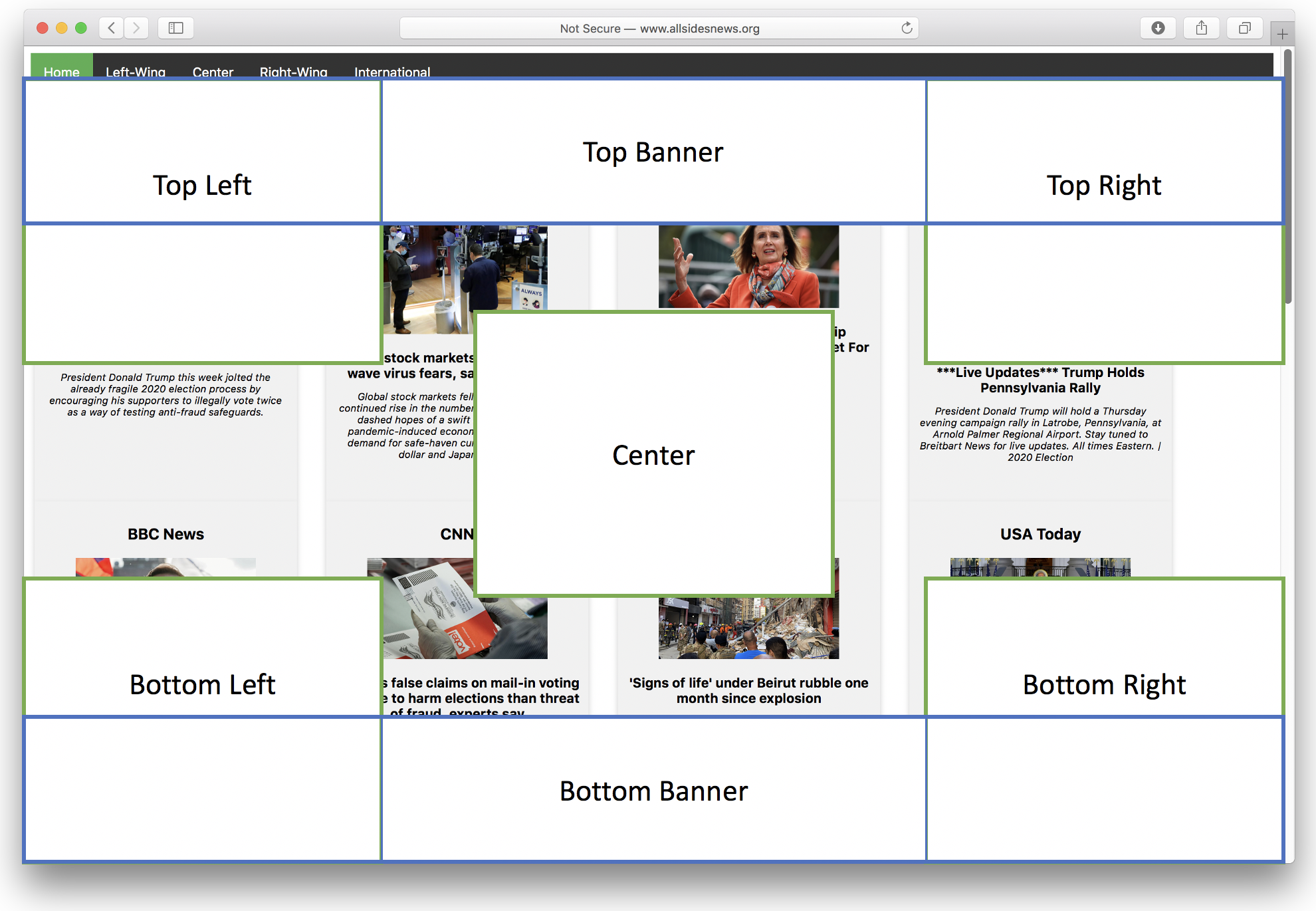Click the Share icon in Safari toolbar
This screenshot has height=911, width=1316.
[1201, 28]
